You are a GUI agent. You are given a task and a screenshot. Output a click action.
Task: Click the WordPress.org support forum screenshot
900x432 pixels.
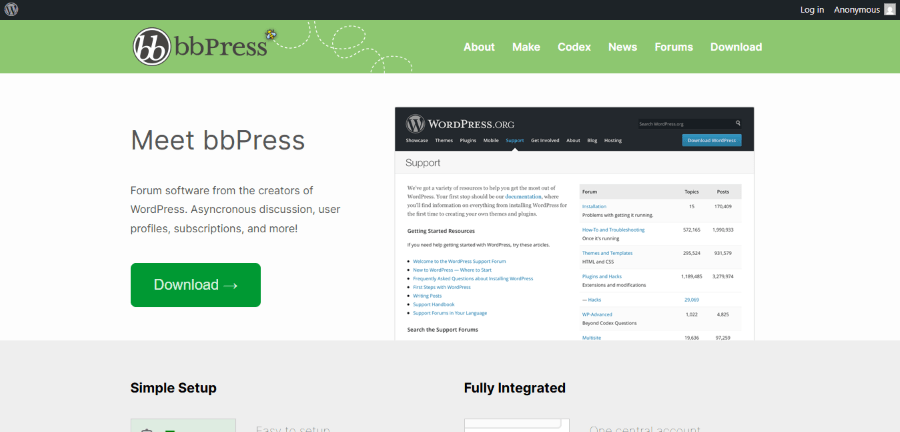[575, 224]
